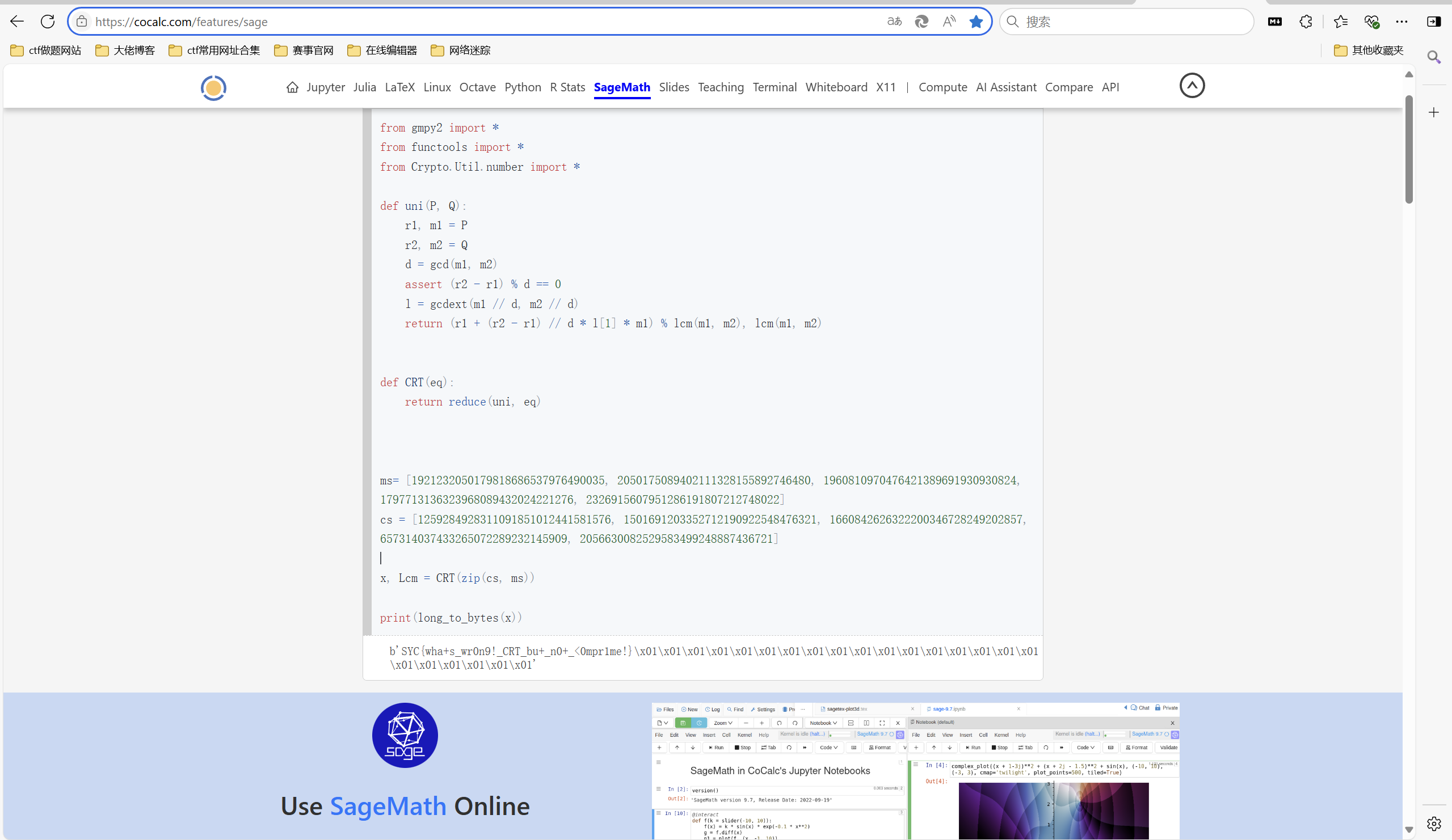Click the 'def uni(P, Q):' code line
Screen dimensions: 1452x840
click(423, 206)
